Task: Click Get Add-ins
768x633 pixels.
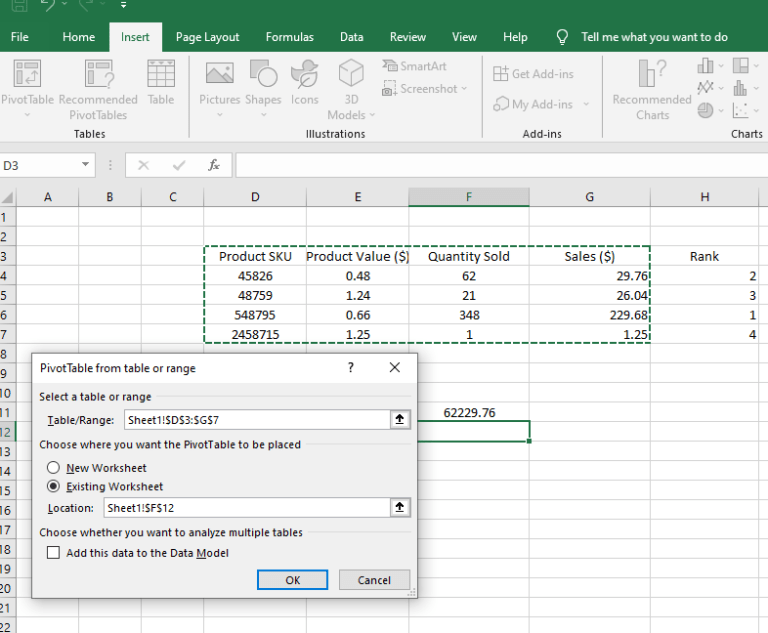Action: (533, 74)
